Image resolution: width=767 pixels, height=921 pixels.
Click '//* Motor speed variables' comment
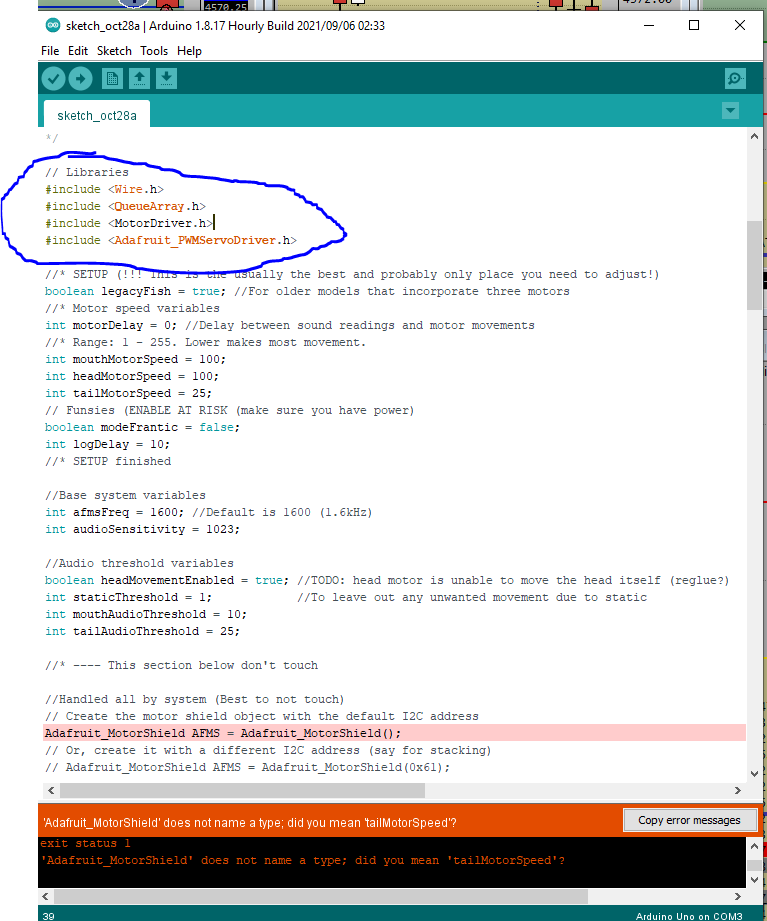pos(132,308)
